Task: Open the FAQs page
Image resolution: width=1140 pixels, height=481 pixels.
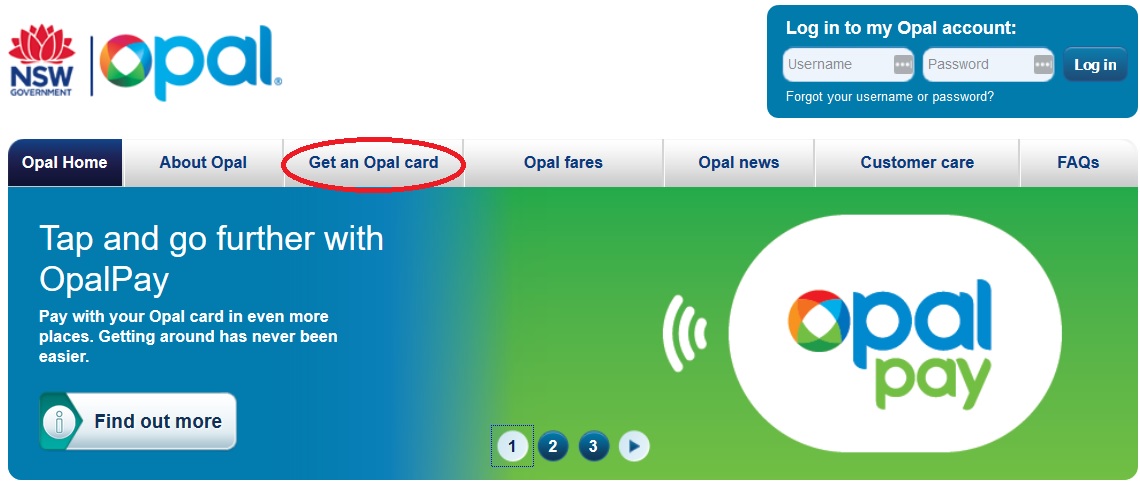Action: coord(1078,163)
